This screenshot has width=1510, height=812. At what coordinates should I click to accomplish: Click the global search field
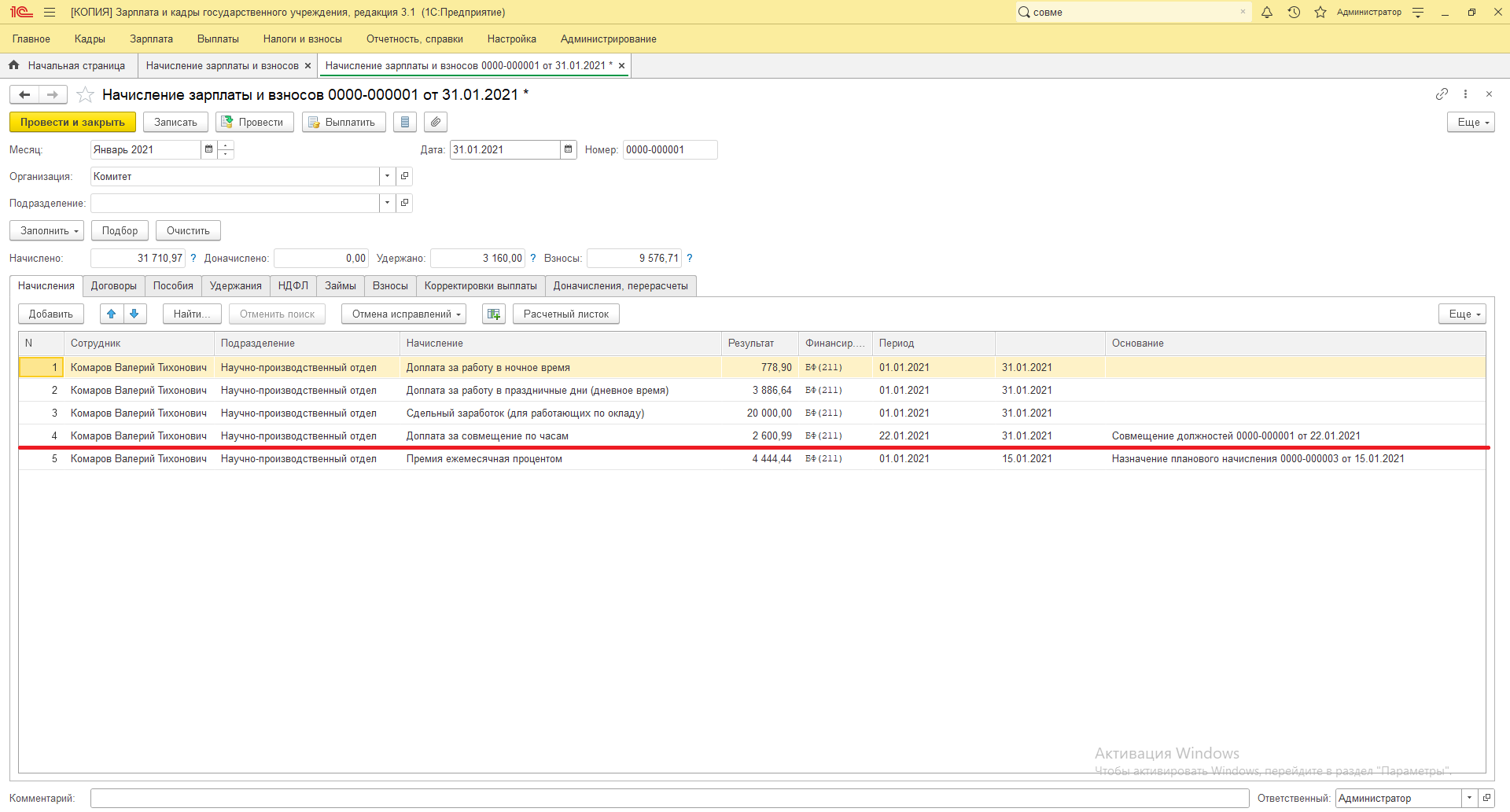click(x=1132, y=12)
